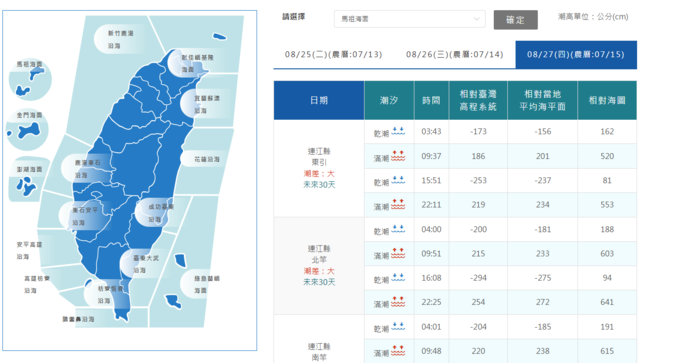
Task: Switch to the 08/25(二) date tab
Action: click(333, 54)
